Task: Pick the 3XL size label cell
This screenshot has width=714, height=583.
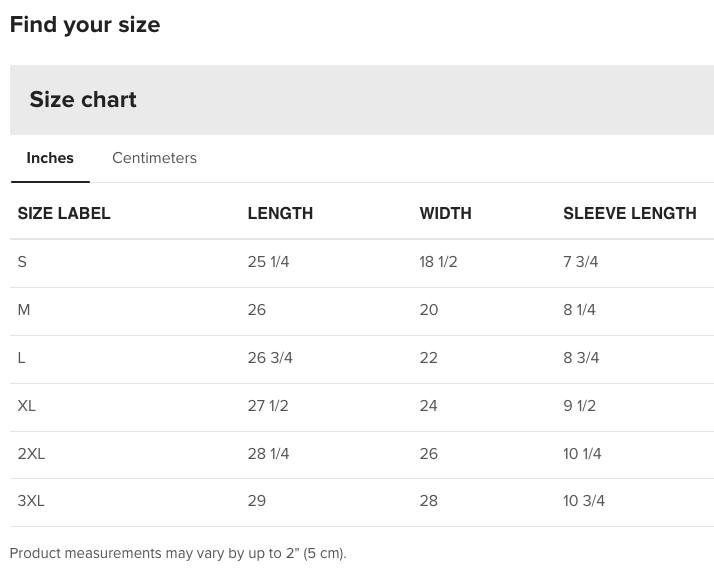Action: point(31,501)
